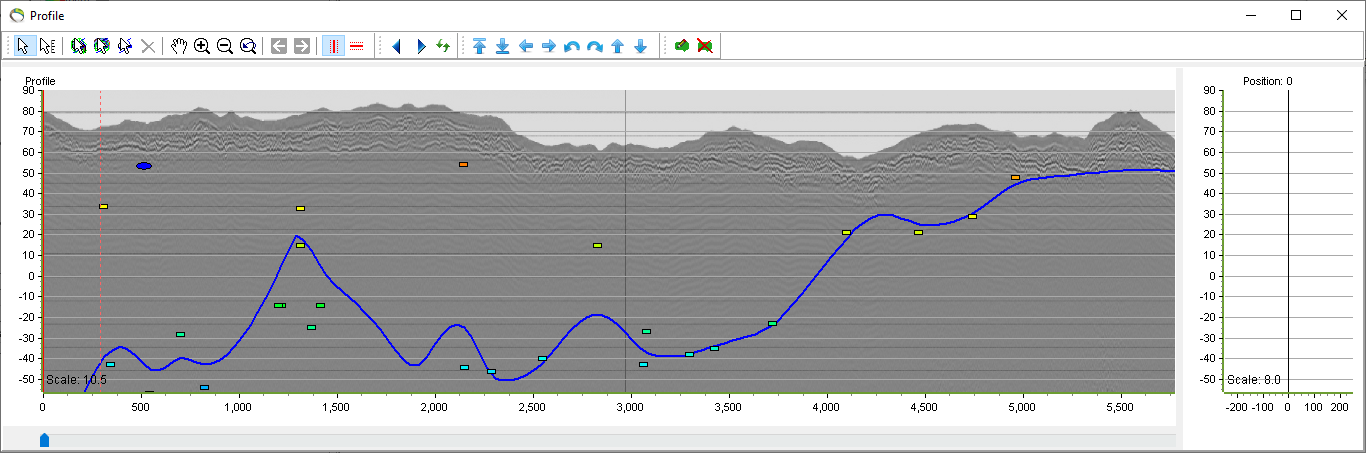Click the blue down arrow icon

(x=641, y=46)
